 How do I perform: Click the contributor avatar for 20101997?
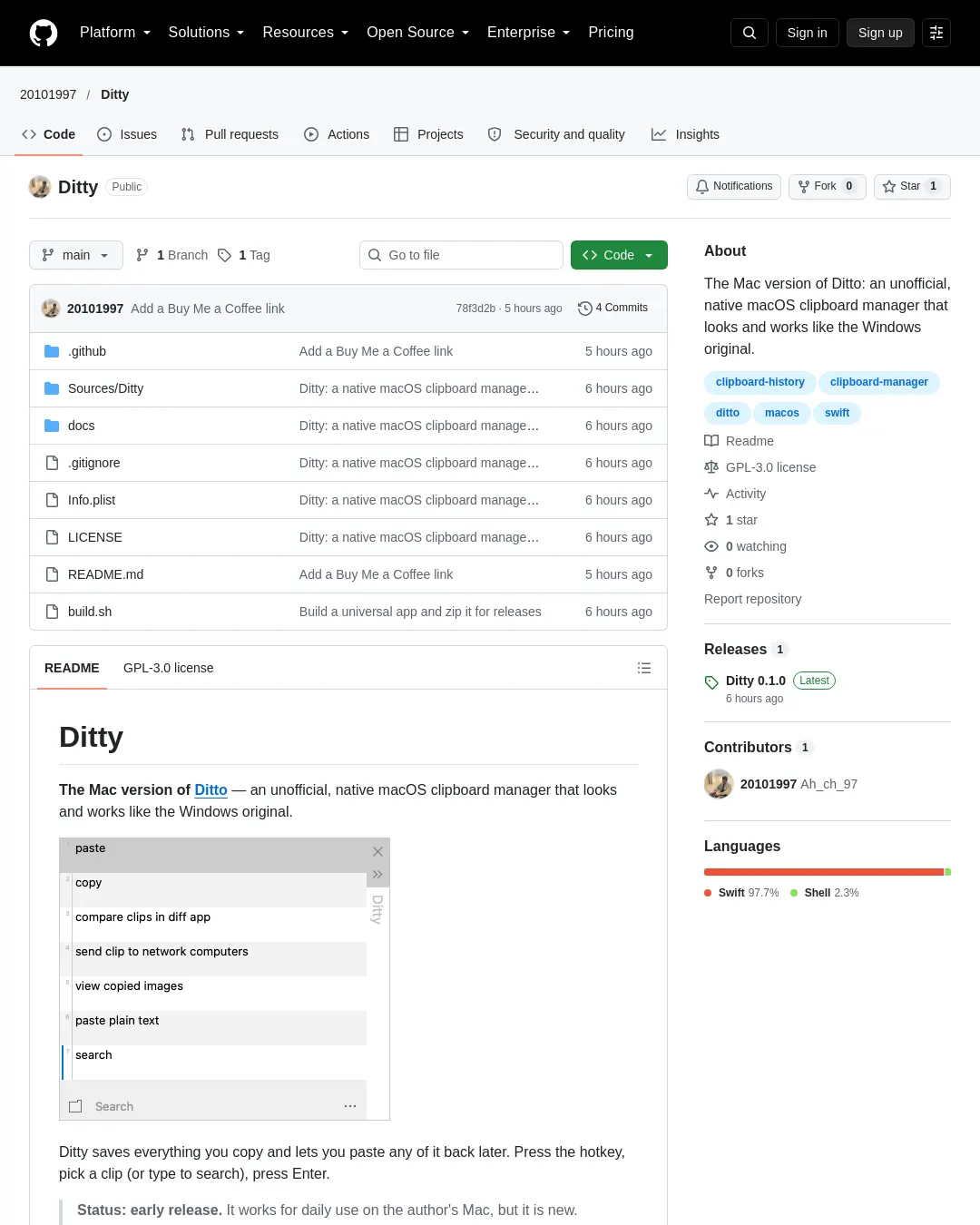tap(719, 784)
